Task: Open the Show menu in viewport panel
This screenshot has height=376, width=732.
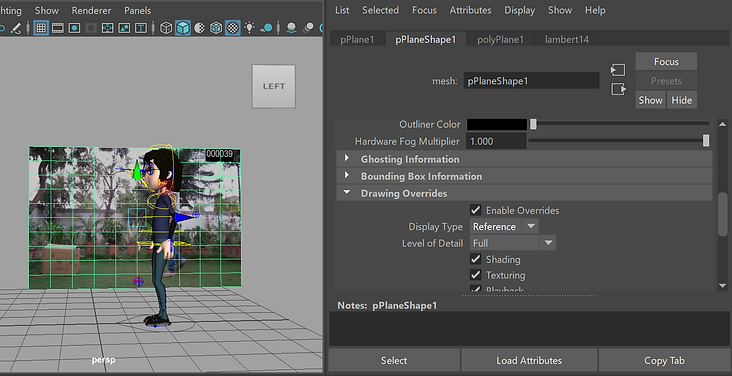Action: click(x=47, y=10)
